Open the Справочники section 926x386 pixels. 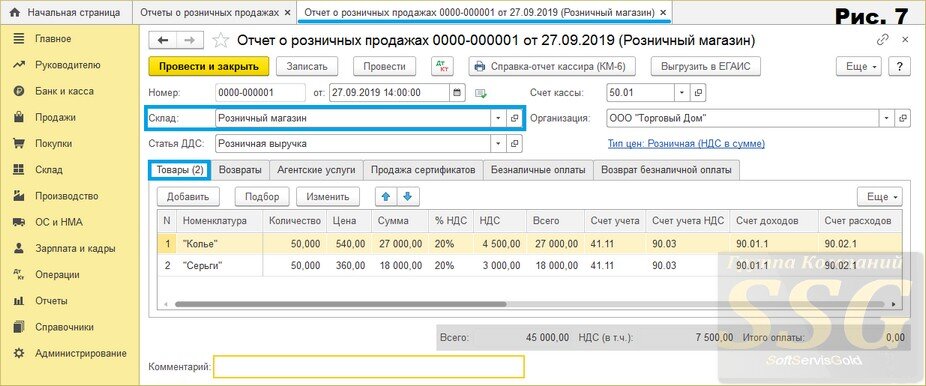click(x=64, y=327)
